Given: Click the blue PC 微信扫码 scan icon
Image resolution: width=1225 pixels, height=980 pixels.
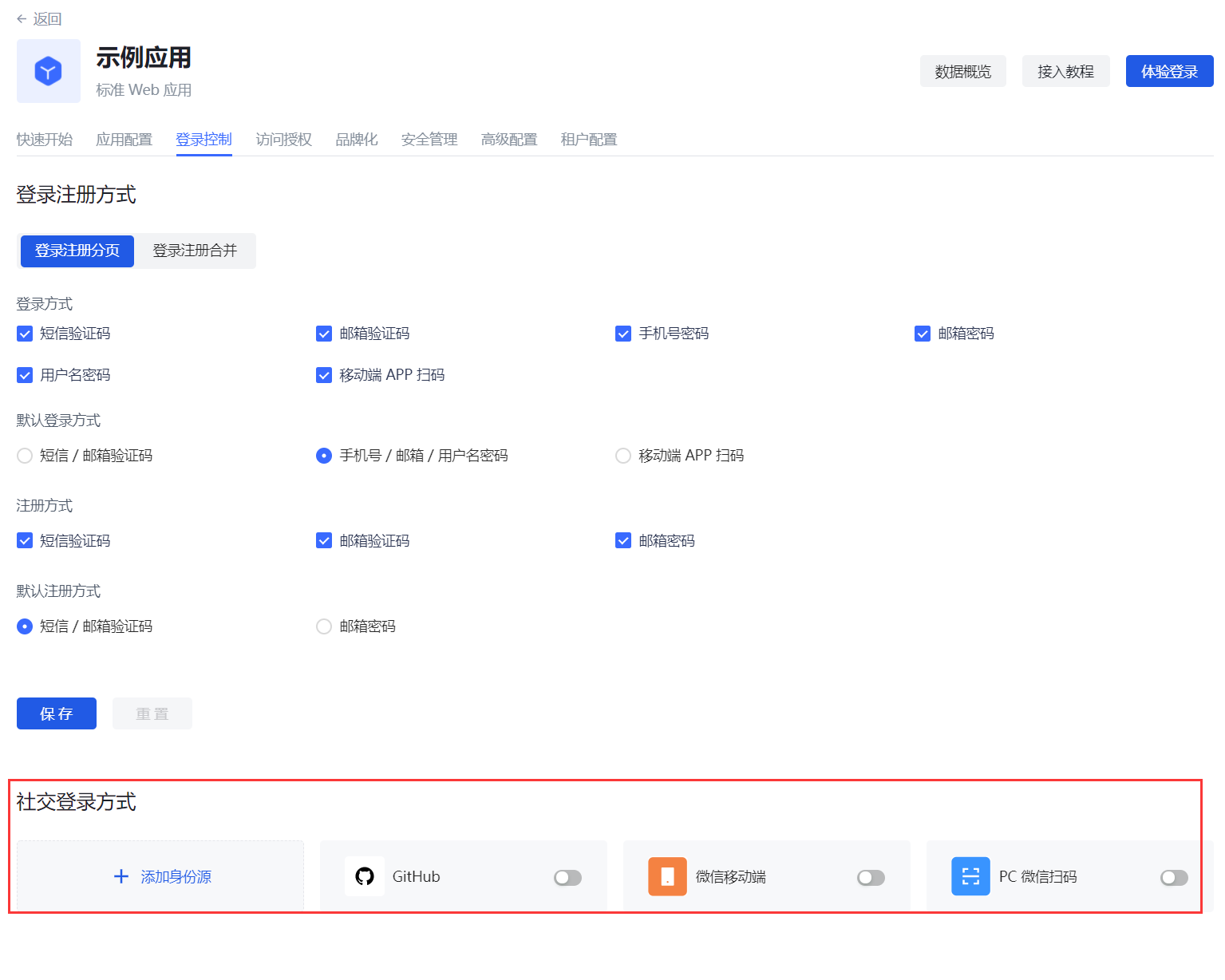Looking at the screenshot, I should (x=970, y=876).
